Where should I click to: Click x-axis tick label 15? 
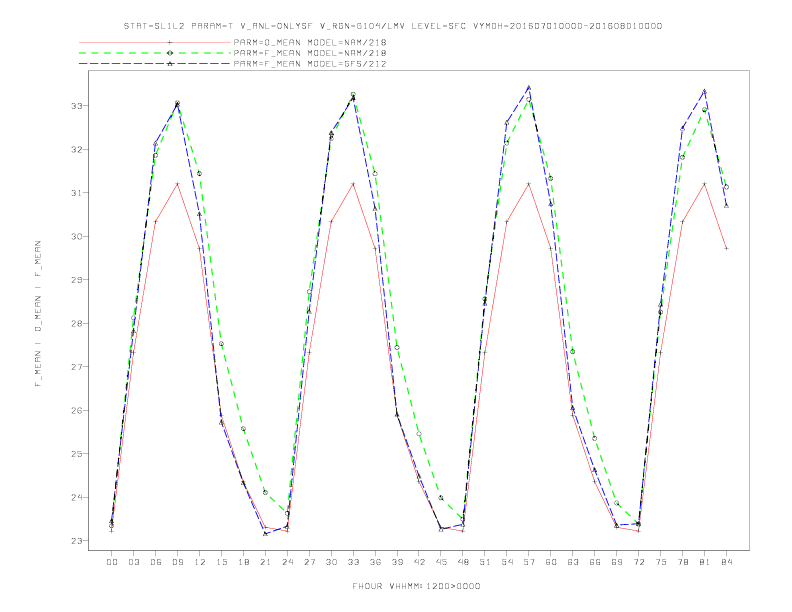pos(221,562)
